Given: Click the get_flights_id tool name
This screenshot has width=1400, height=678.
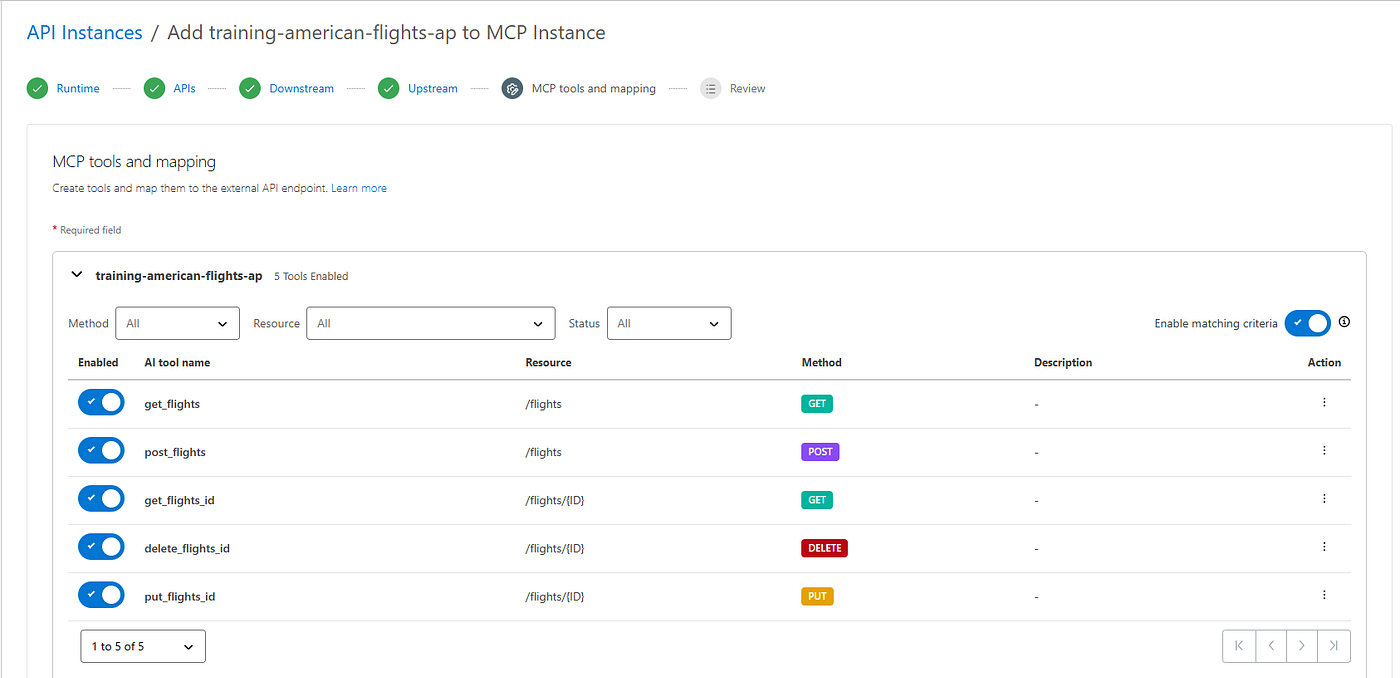Looking at the screenshot, I should click(x=180, y=500).
